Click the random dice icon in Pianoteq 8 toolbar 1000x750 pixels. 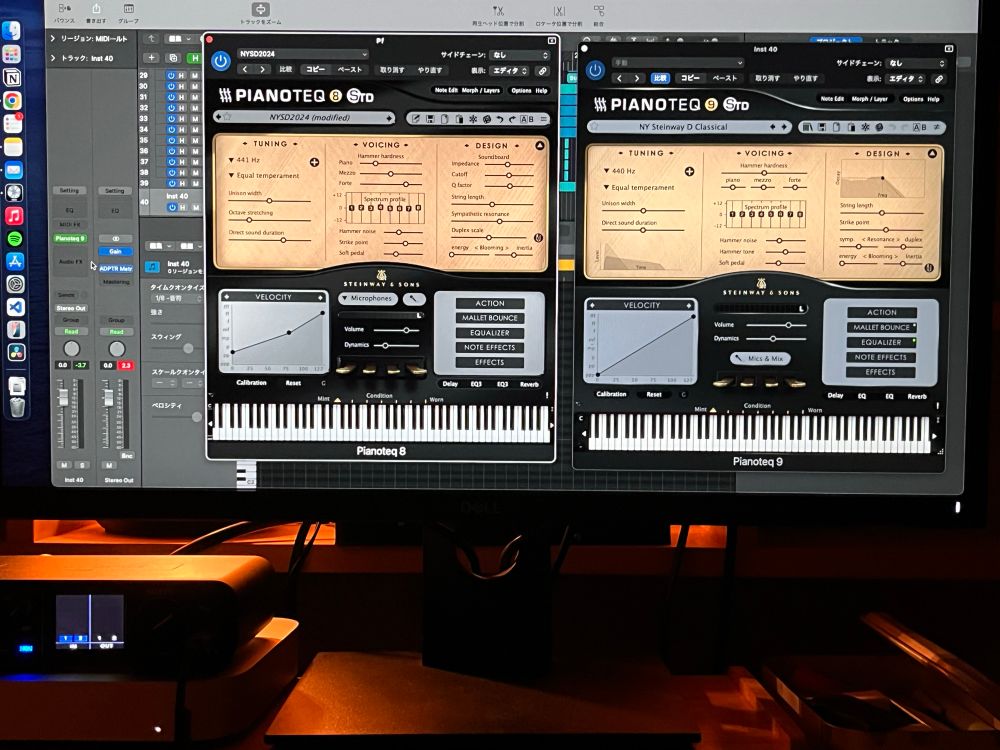(487, 119)
